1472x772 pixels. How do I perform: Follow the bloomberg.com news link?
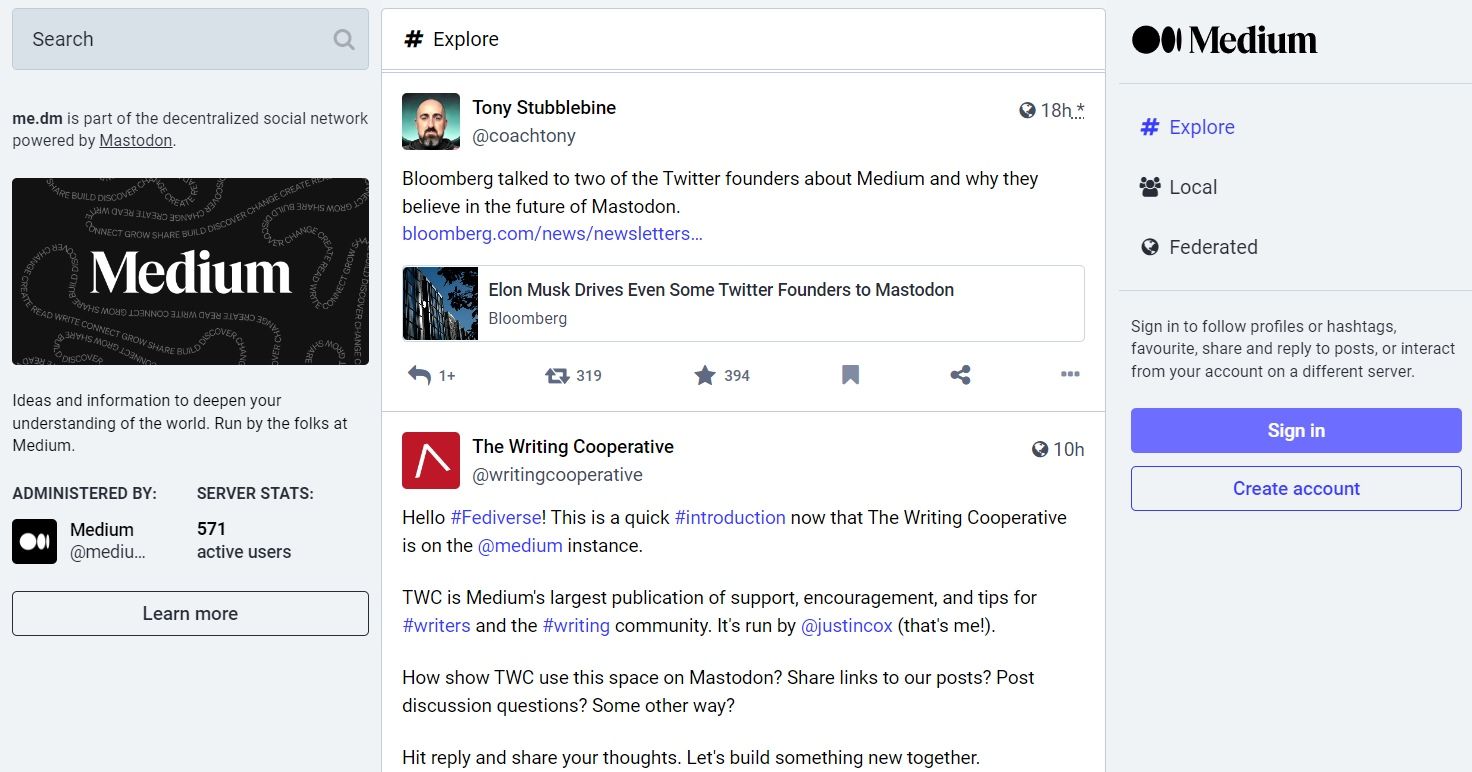coord(552,233)
